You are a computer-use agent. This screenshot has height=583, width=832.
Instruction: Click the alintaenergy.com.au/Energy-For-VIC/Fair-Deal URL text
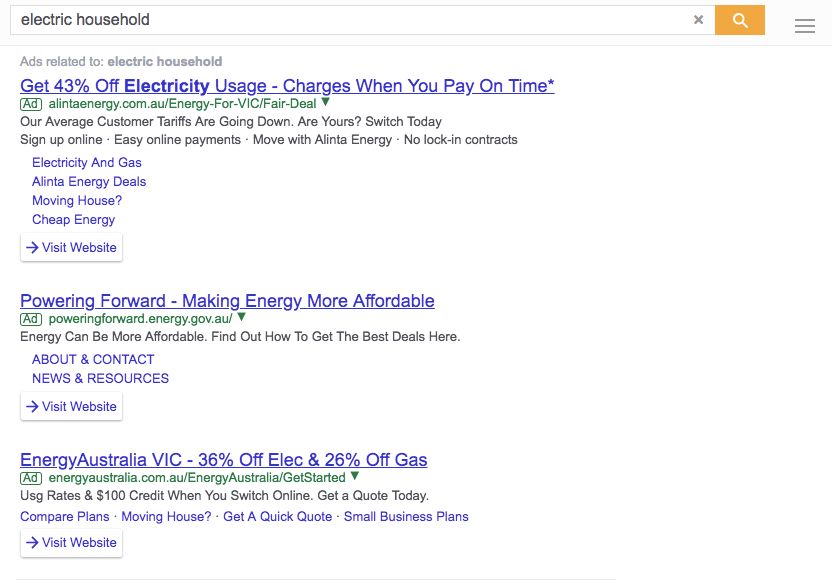tap(183, 104)
